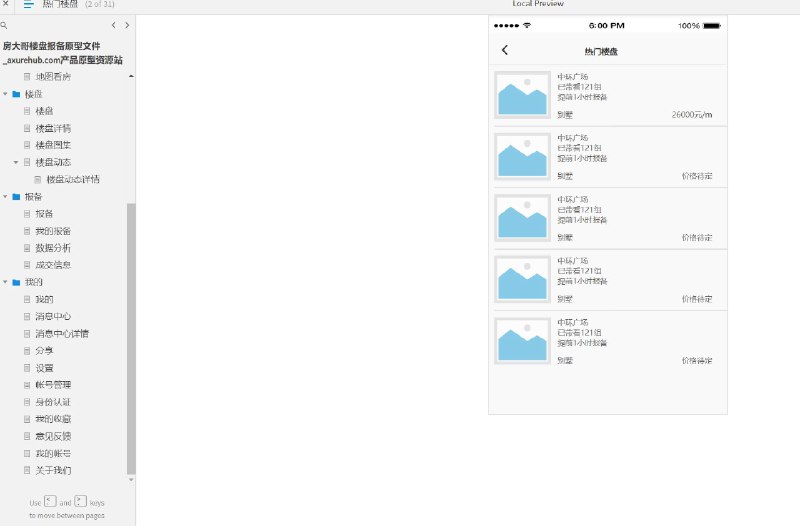This screenshot has height=526, width=800.
Task: Open the sitemap search magnifier icon
Action: 4,25
